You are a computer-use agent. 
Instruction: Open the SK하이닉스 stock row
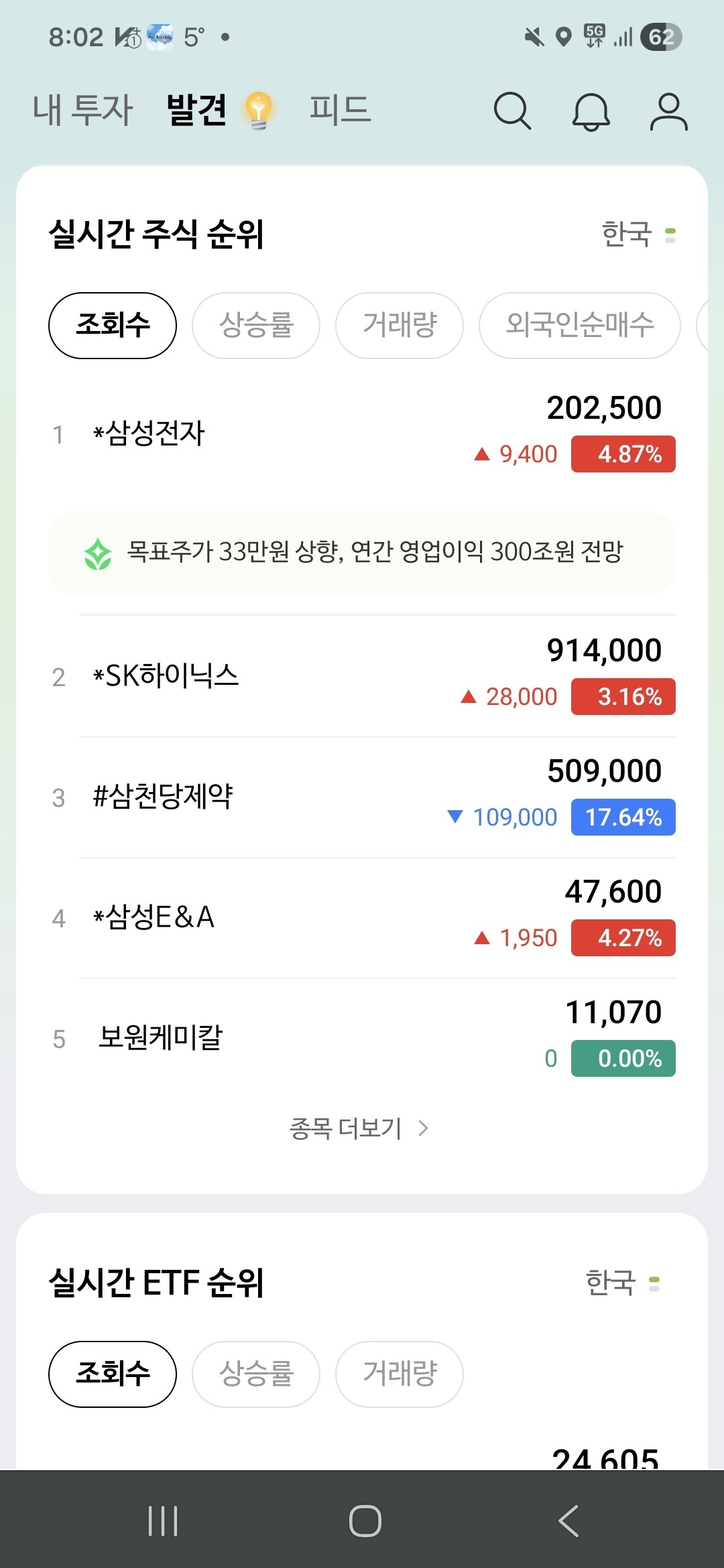[362, 675]
